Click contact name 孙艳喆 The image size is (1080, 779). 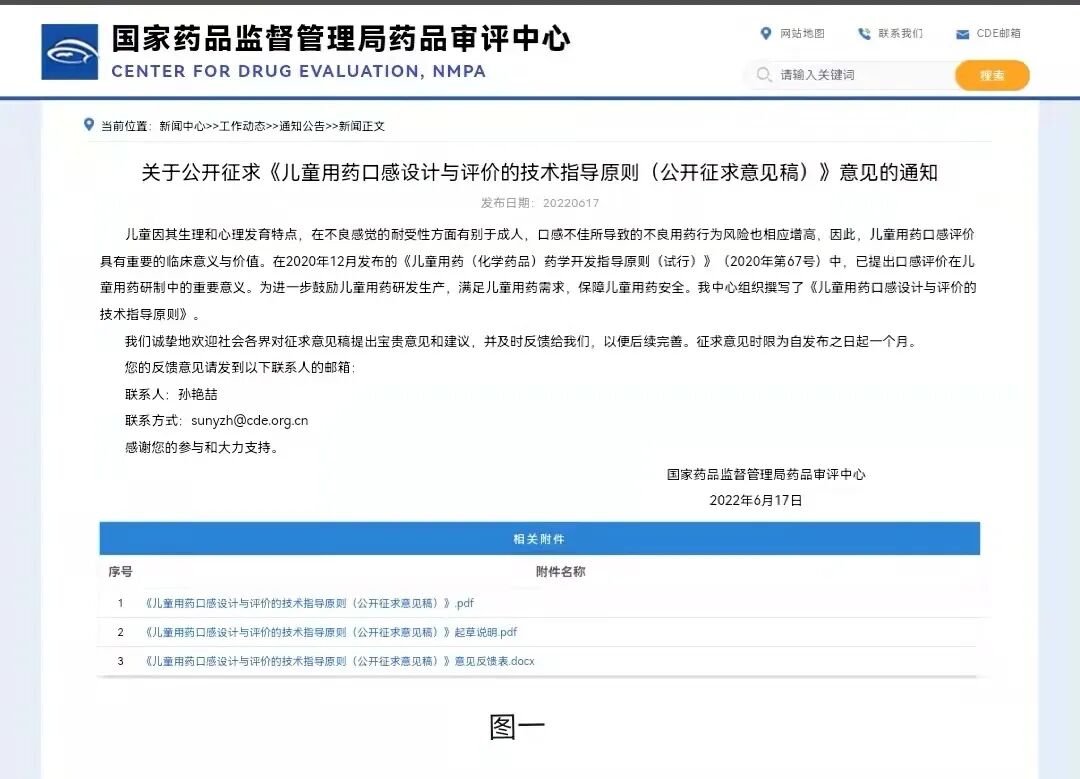(198, 394)
